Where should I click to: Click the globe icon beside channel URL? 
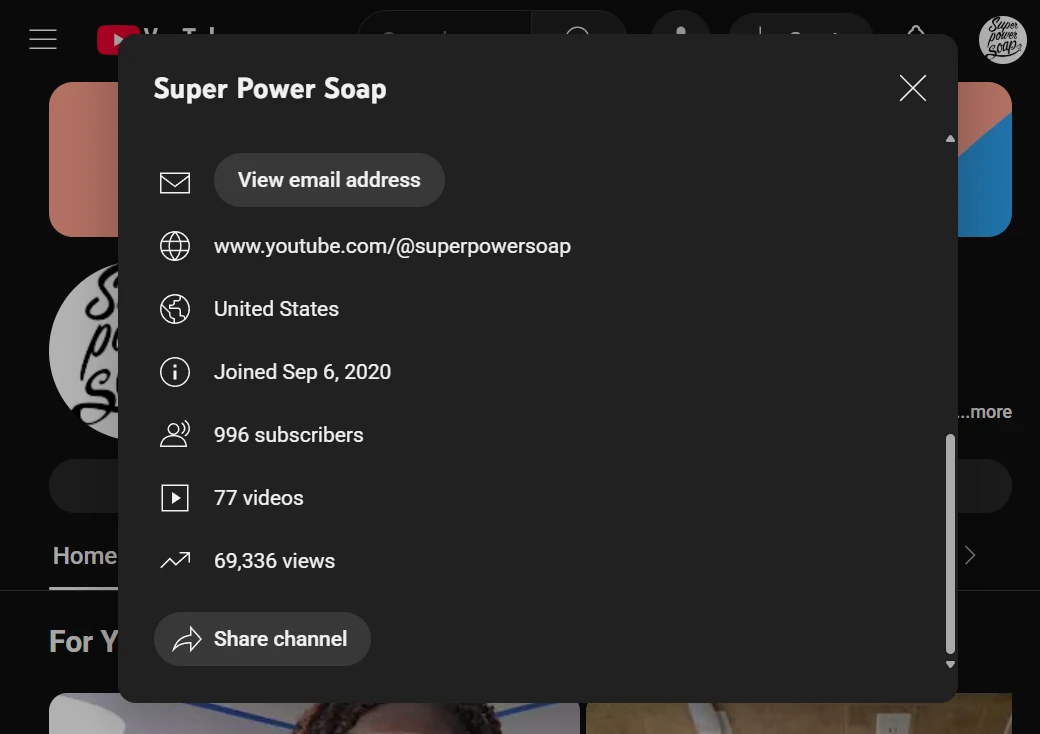(x=175, y=246)
